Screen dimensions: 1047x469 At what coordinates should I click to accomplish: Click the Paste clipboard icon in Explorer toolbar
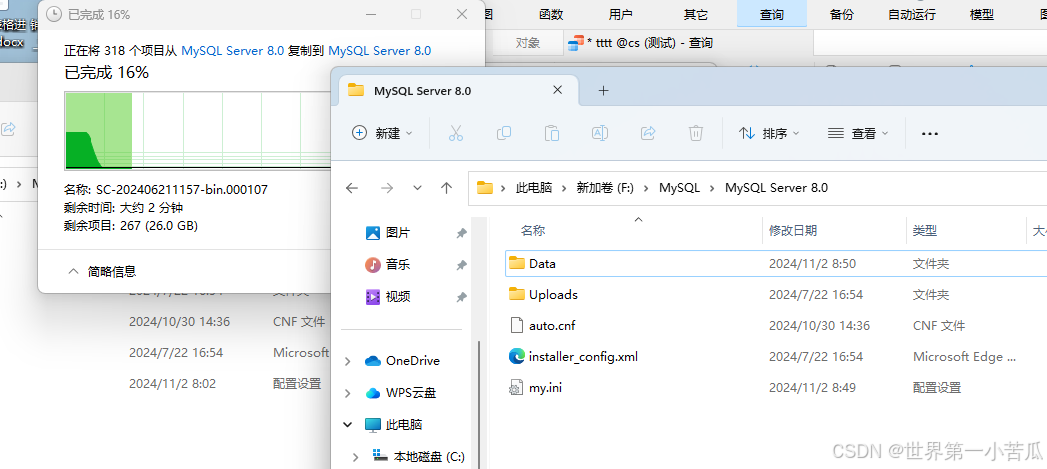tap(552, 133)
